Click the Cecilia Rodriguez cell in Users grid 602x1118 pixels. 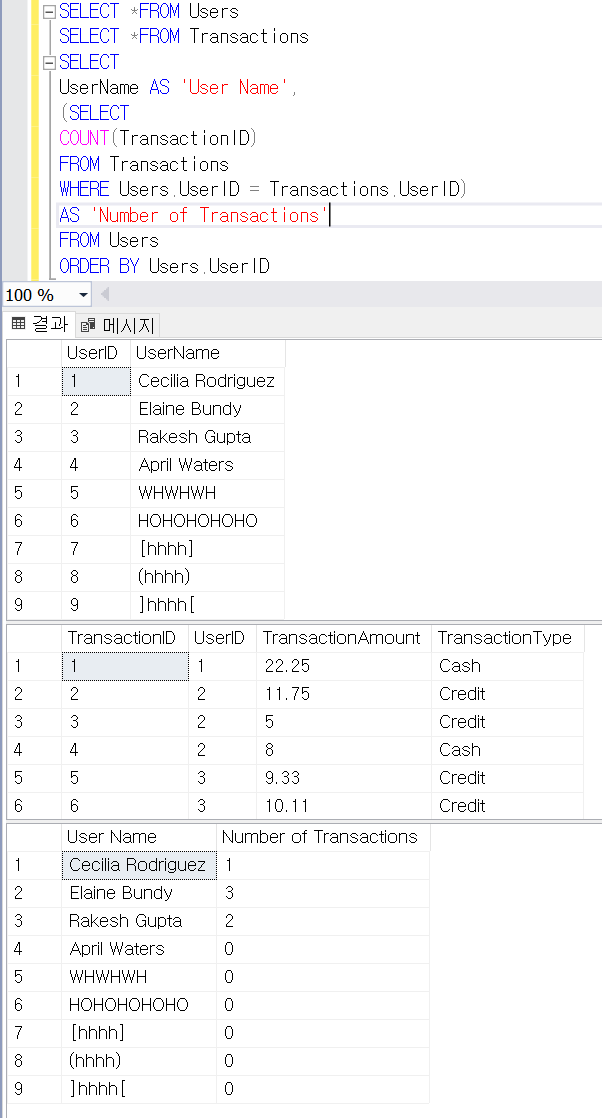[x=208, y=381]
